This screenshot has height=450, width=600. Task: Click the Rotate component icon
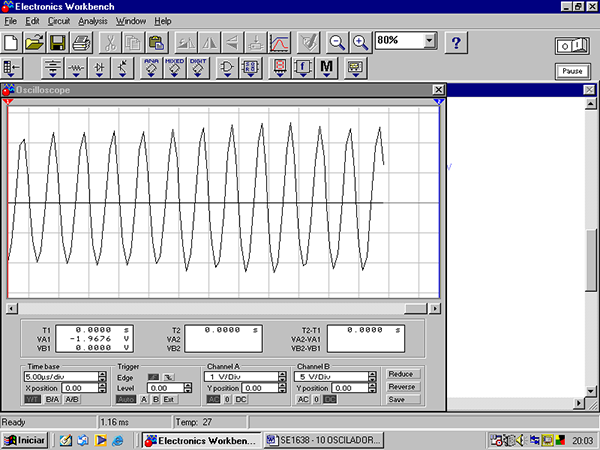pos(186,42)
